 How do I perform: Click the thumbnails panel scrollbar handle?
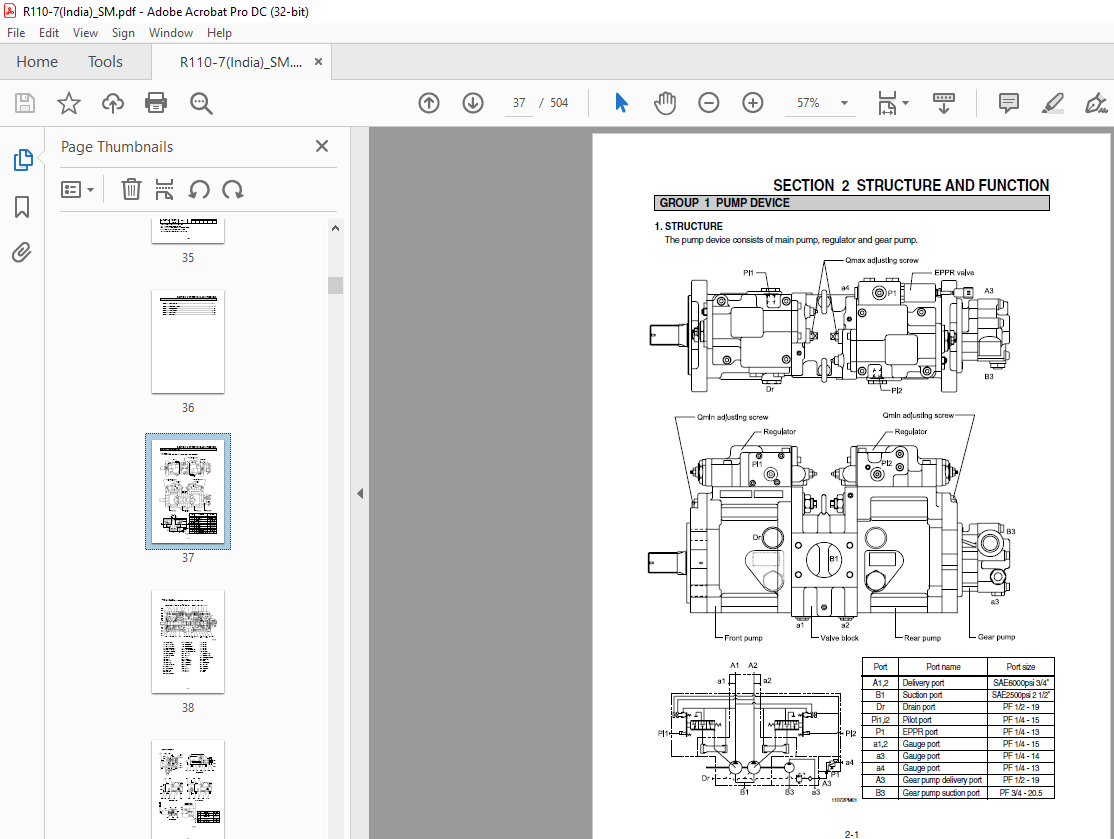point(335,285)
